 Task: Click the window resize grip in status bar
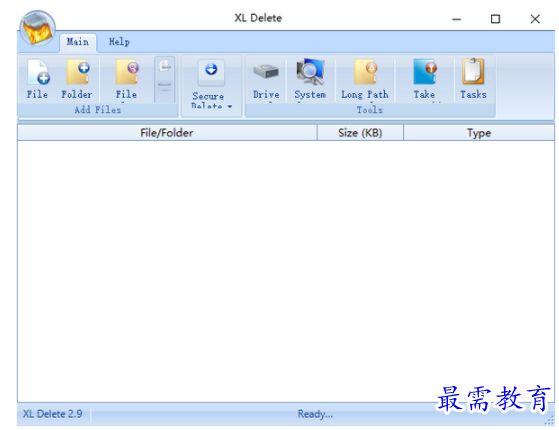coord(549,421)
